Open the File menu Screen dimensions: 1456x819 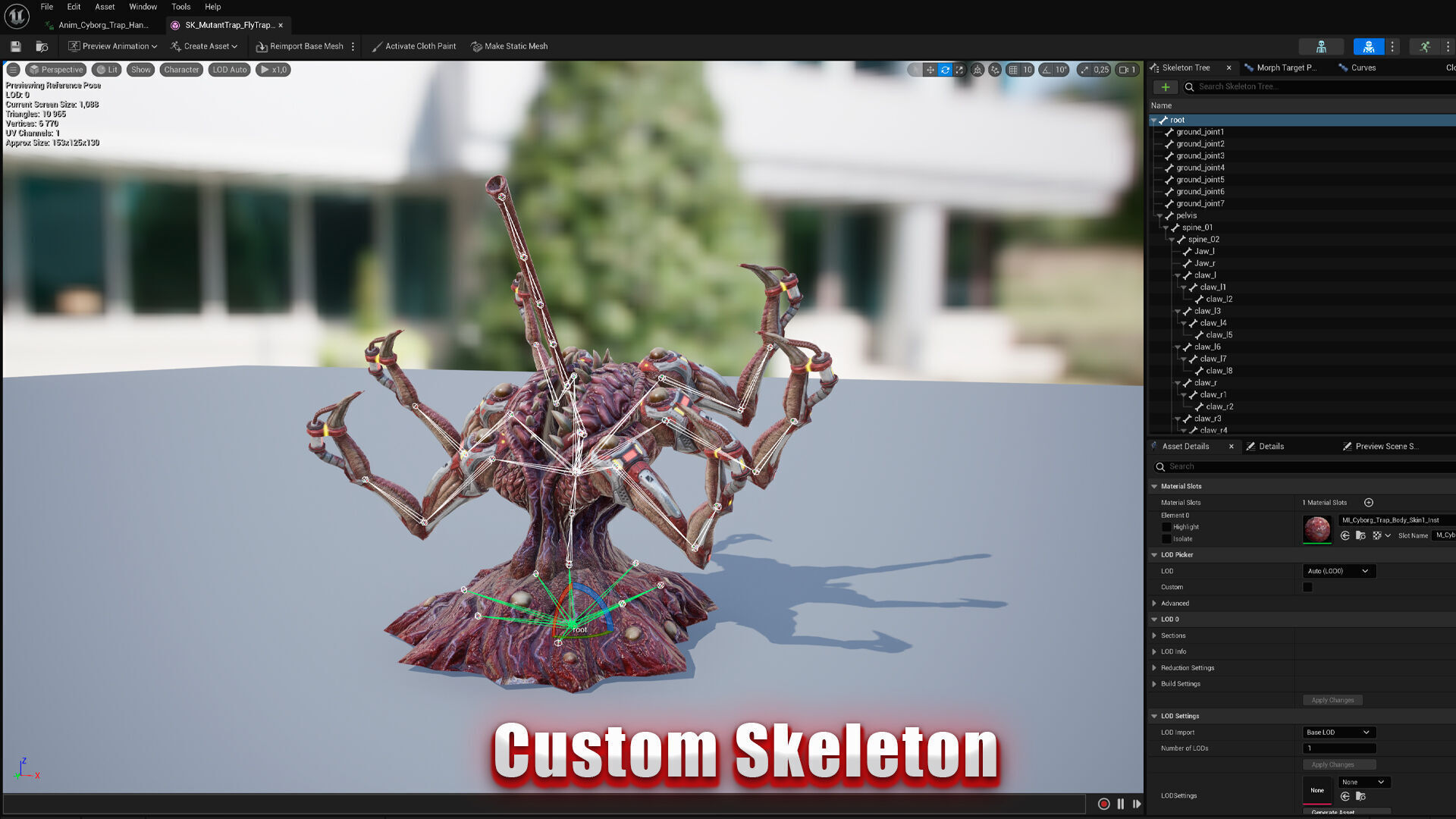pyautogui.click(x=47, y=7)
